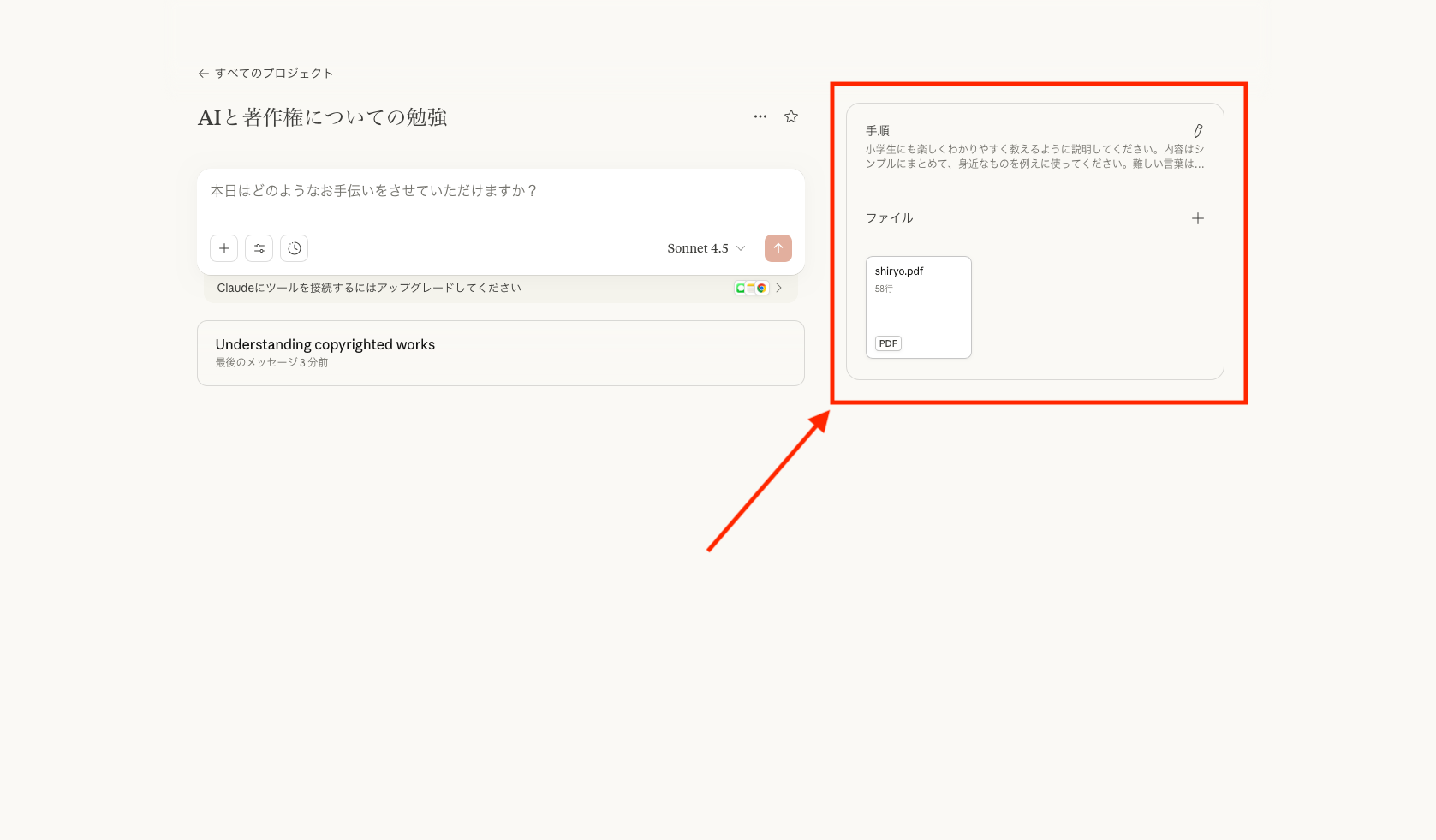Add a file with the ファイル plus icon
1436x840 pixels.
click(x=1198, y=218)
